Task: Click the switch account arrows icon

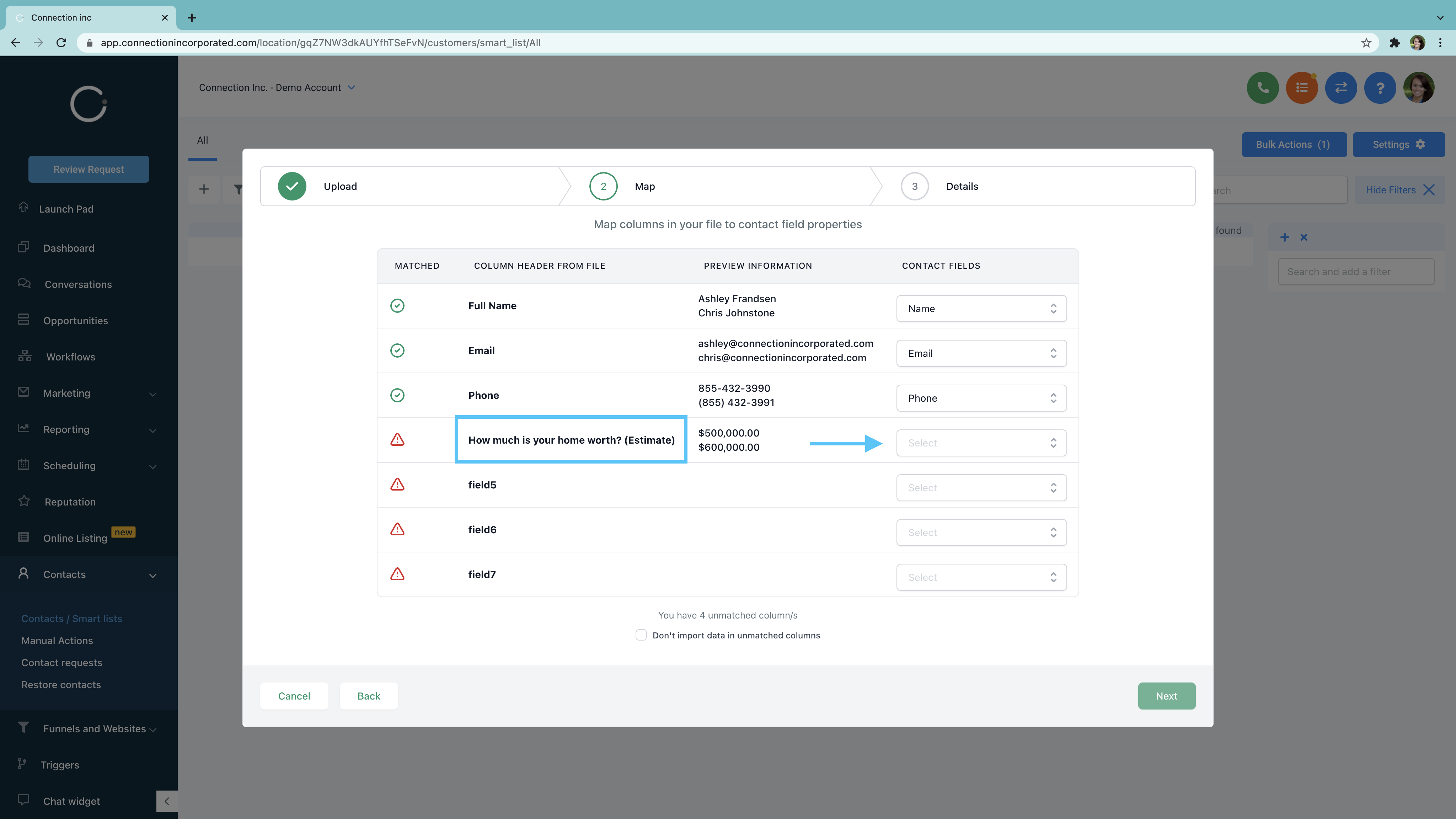Action: coord(1340,87)
